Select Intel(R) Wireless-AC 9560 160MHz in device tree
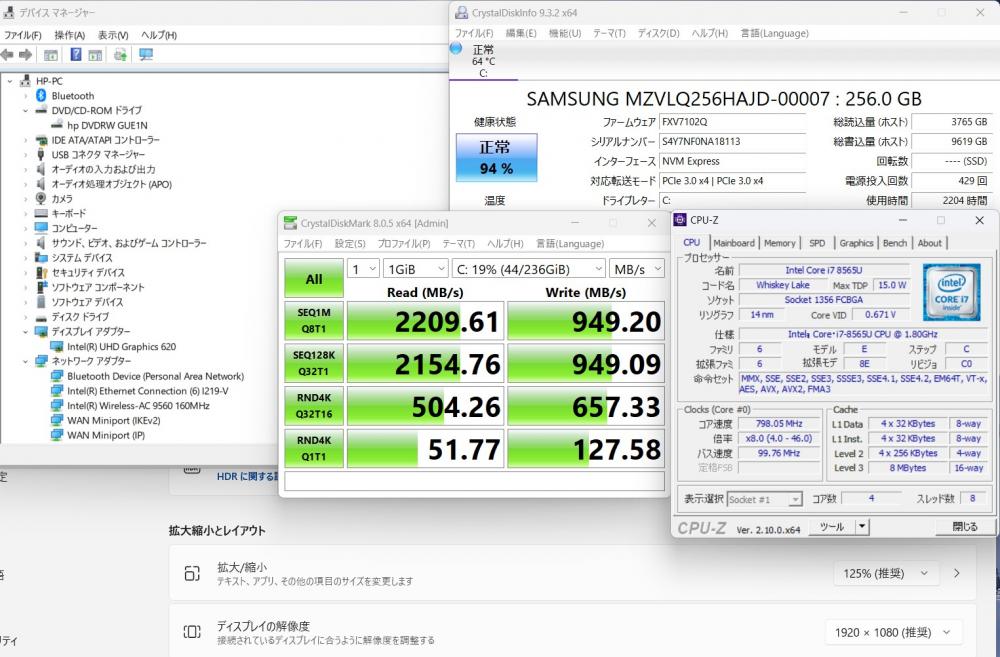This screenshot has width=1000, height=657. pyautogui.click(x=138, y=406)
